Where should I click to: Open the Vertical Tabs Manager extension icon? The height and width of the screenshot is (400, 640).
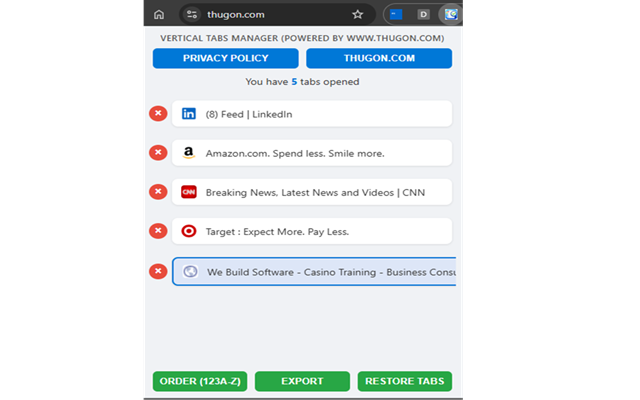(x=451, y=15)
